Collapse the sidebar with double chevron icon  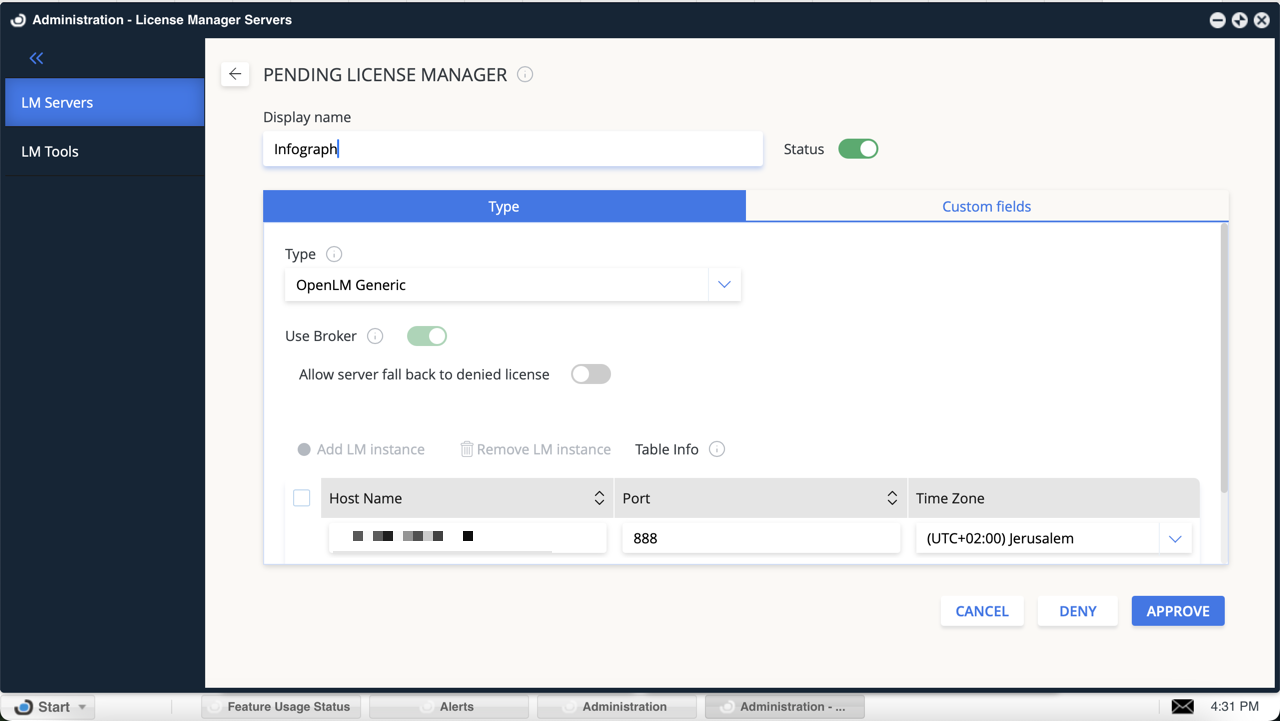coord(37,59)
